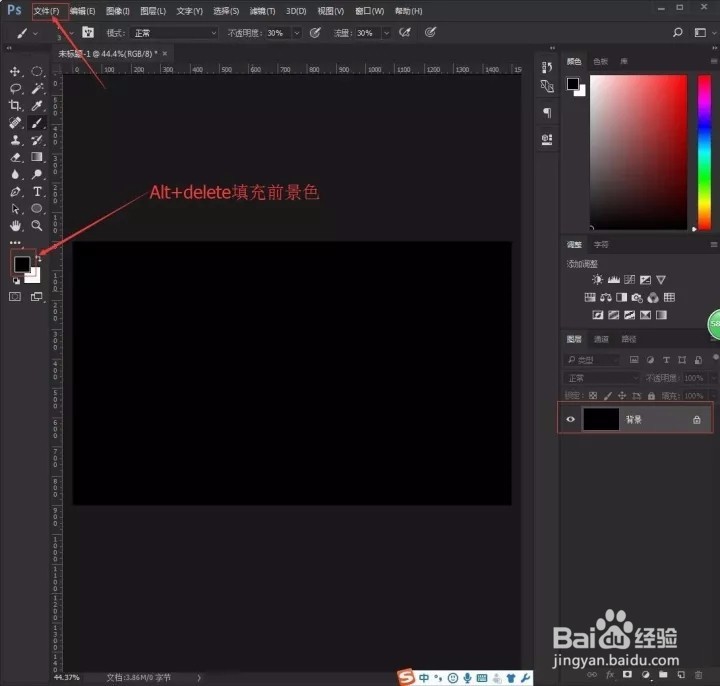The height and width of the screenshot is (686, 720).
Task: Switch to the 字符 tab
Action: coord(601,245)
